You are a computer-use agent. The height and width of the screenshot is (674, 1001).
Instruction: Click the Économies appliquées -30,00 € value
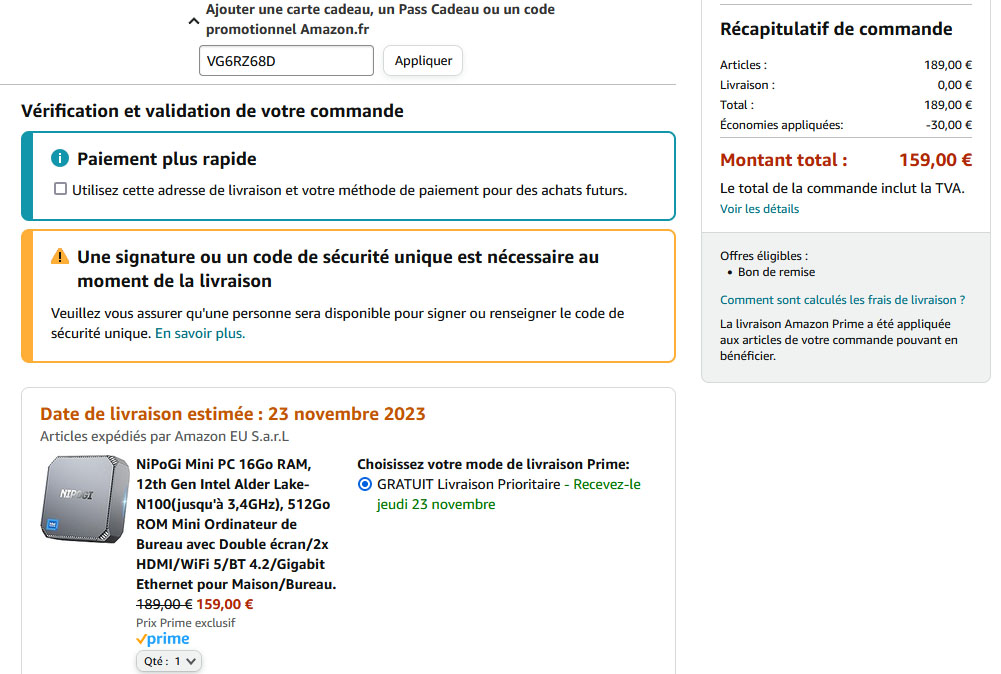click(x=949, y=125)
